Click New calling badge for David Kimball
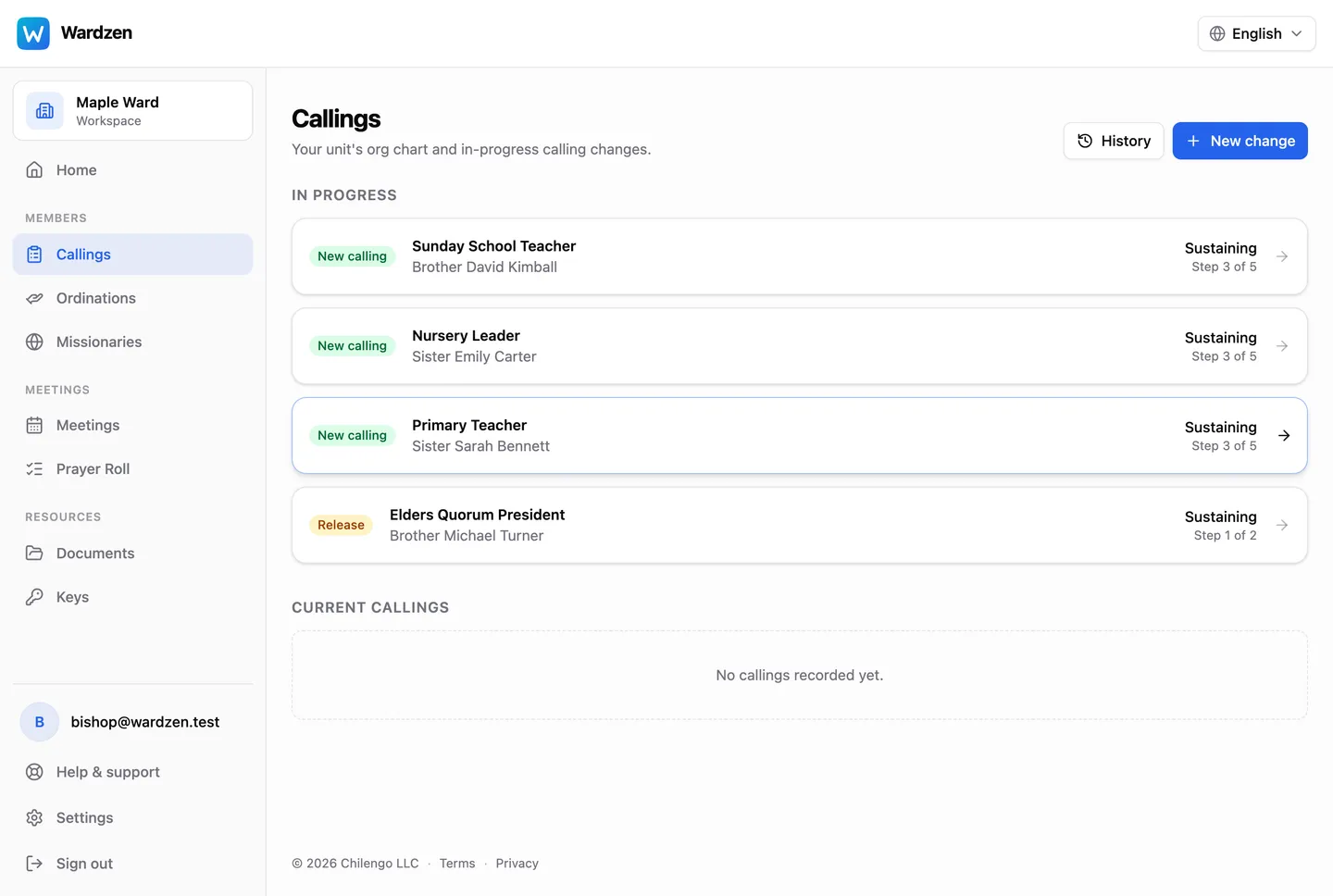 (352, 256)
